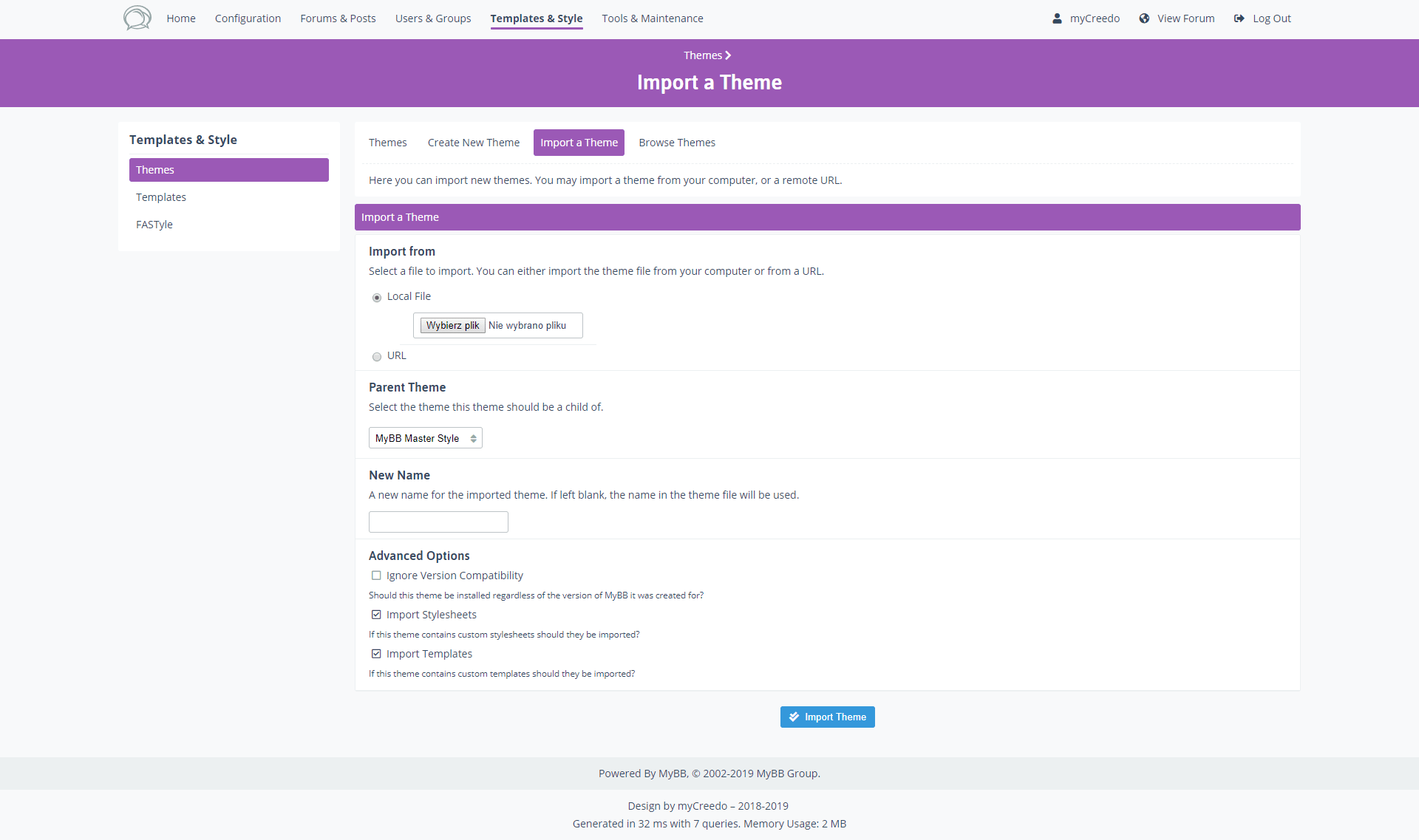Viewport: 1419px width, 840px height.
Task: Enable Ignore Version Compatibility checkbox
Action: [x=376, y=576]
